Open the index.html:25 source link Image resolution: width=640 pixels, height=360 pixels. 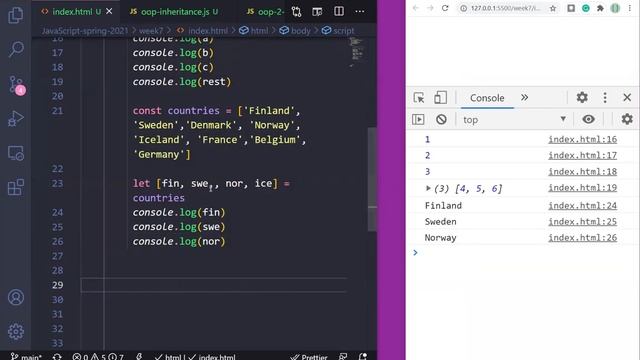pyautogui.click(x=582, y=222)
